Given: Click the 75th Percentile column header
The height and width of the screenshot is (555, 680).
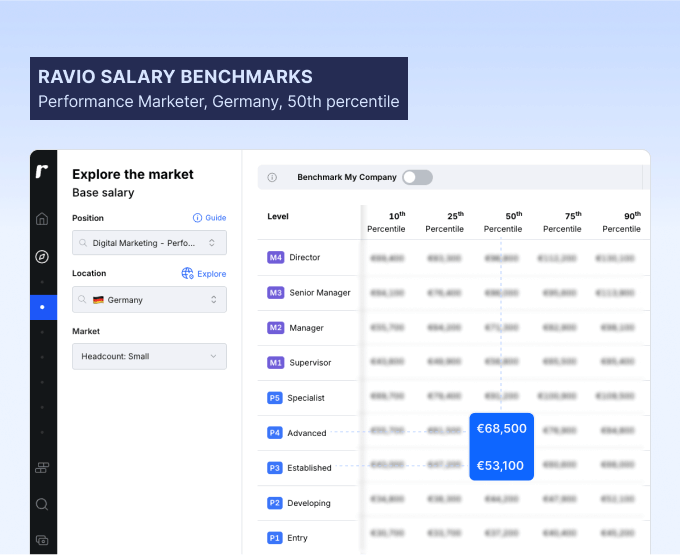Looking at the screenshot, I should point(562,222).
